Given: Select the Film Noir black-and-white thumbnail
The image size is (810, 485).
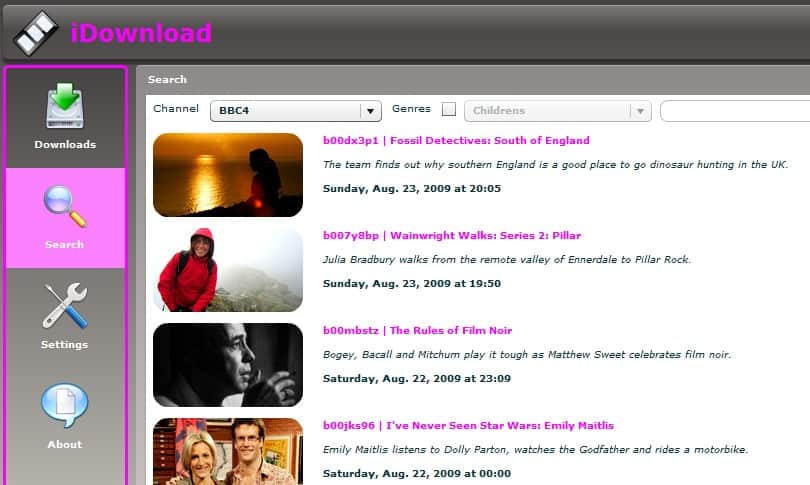Looking at the screenshot, I should point(228,365).
